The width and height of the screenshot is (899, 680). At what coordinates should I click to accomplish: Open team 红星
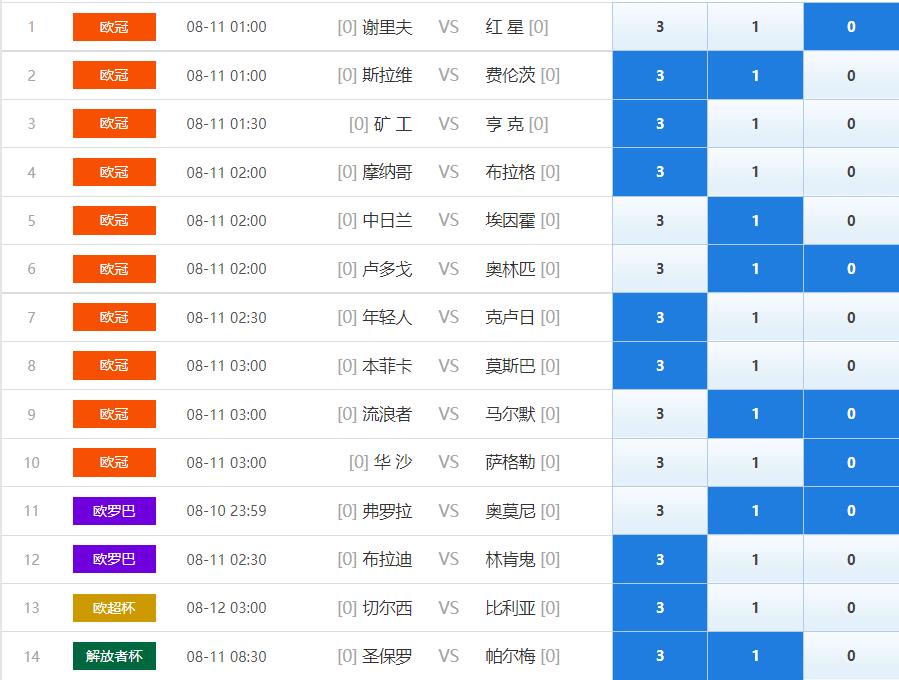[x=505, y=27]
